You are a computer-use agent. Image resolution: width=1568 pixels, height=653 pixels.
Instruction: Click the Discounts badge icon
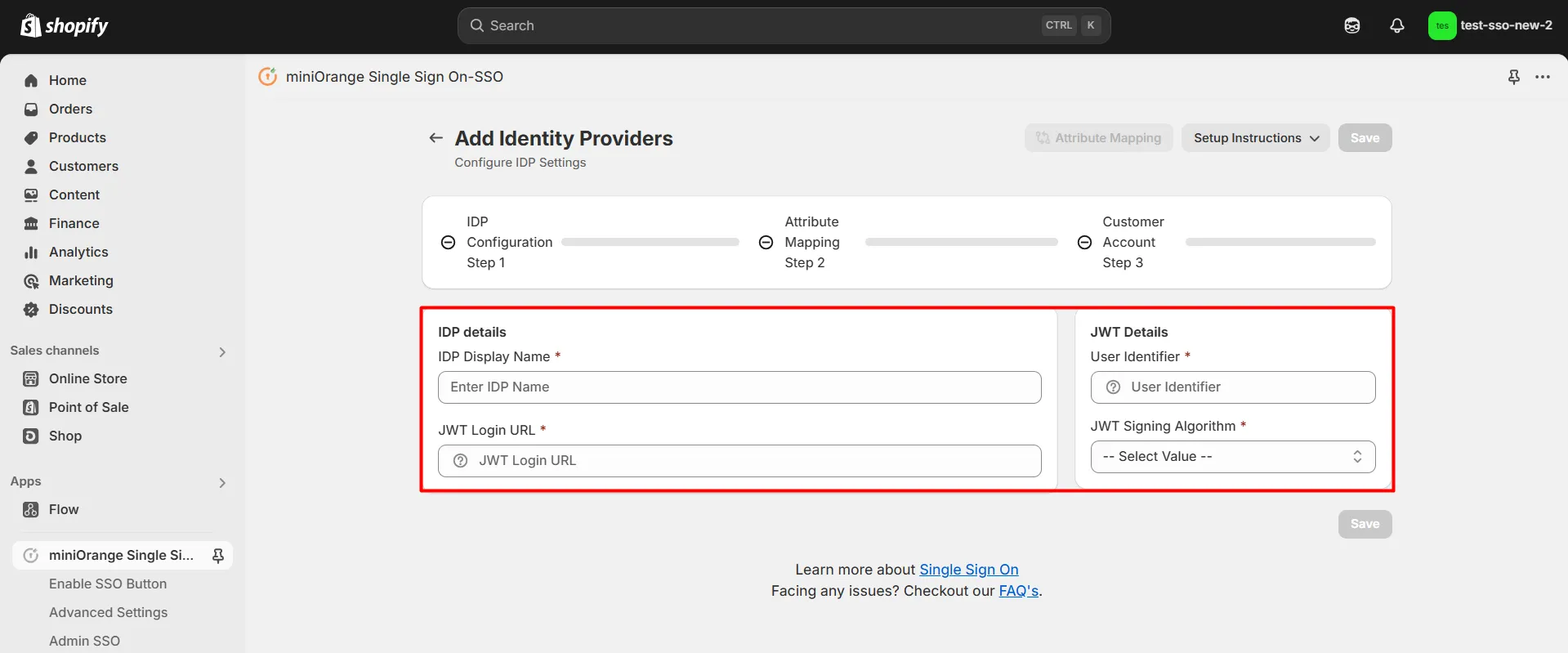31,309
